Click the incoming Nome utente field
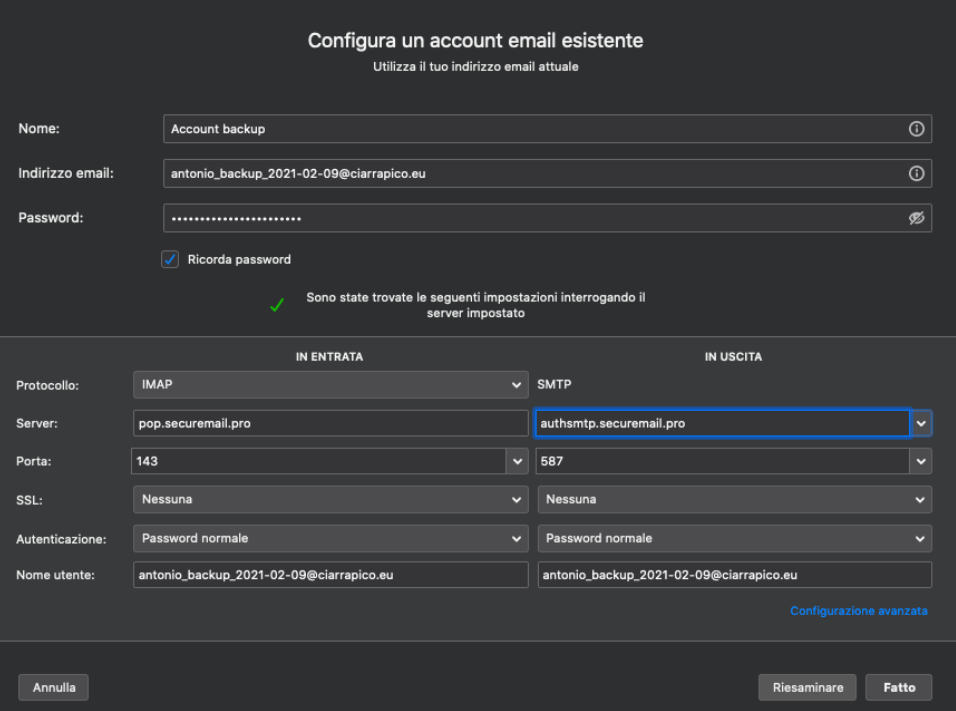This screenshot has height=711, width=956. pyautogui.click(x=330, y=575)
